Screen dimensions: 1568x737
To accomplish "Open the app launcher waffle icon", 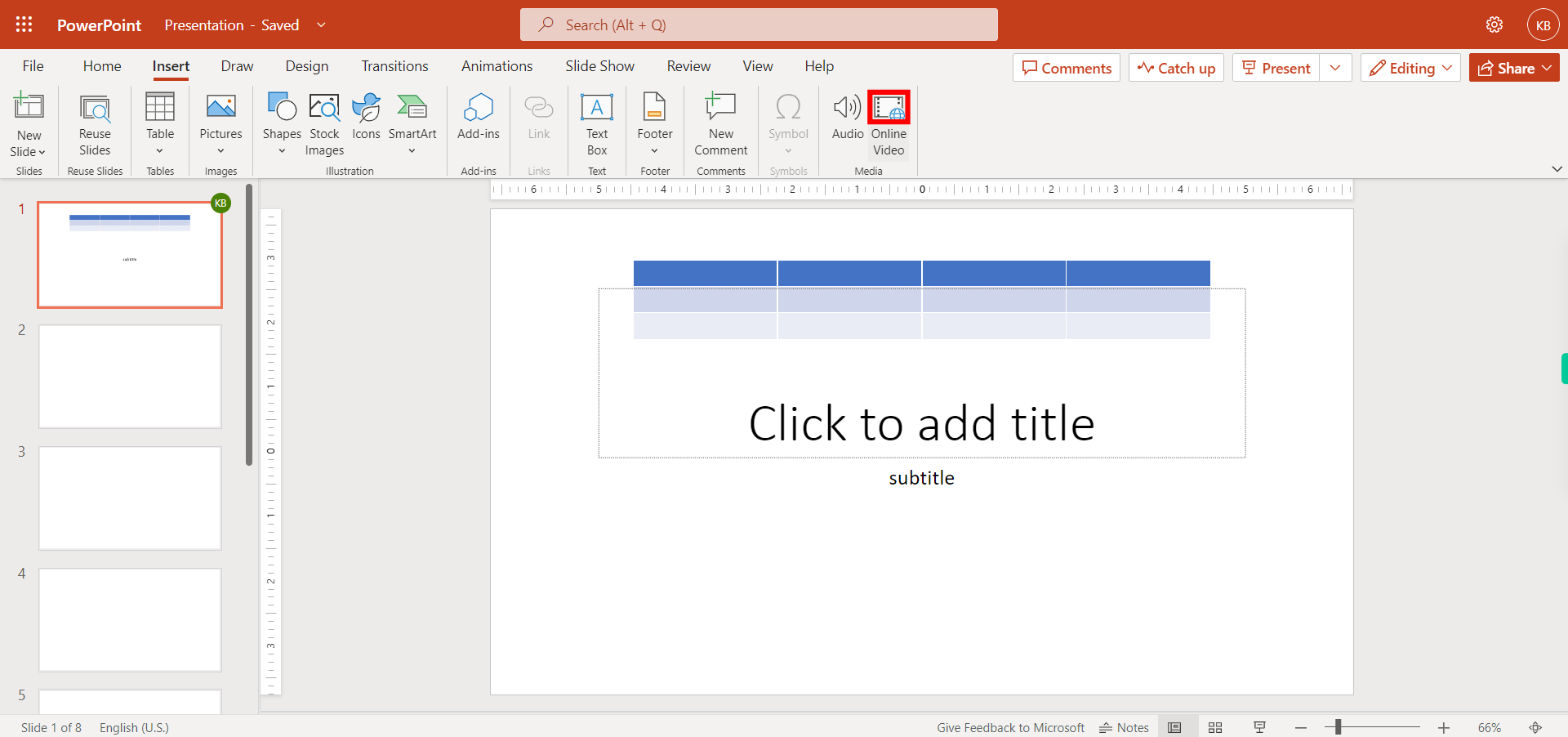I will point(24,25).
